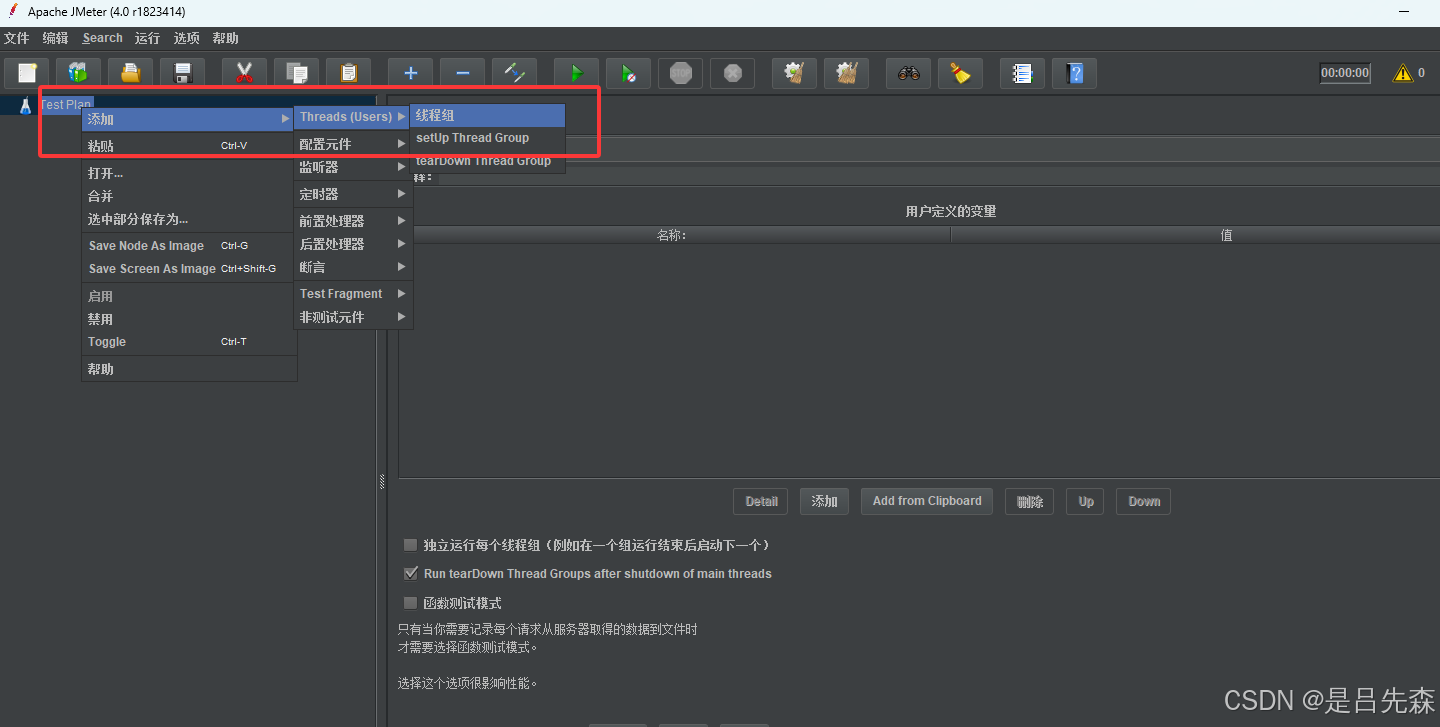Click the 00:00:00 elapsed time display

(x=1345, y=73)
